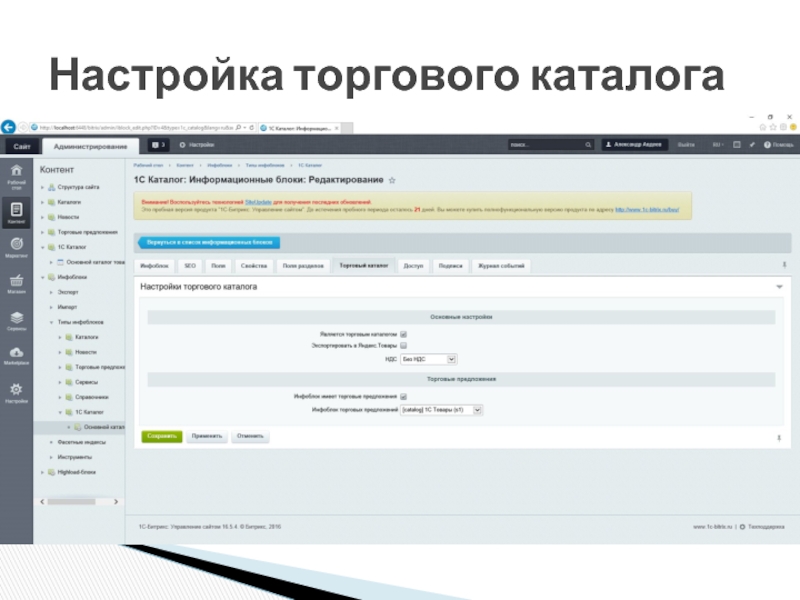The image size is (800, 600).
Task: Expand the Highload-блоки tree node
Action: tap(43, 472)
